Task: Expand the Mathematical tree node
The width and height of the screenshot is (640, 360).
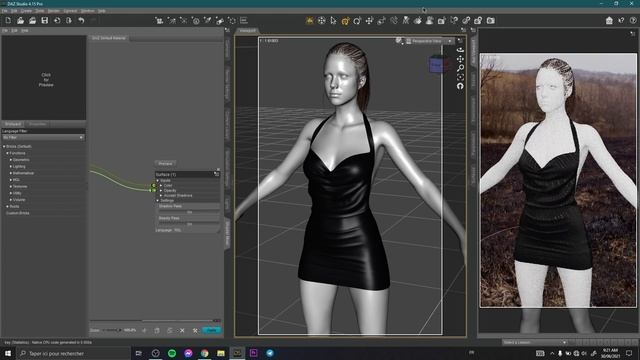Action: (11, 173)
